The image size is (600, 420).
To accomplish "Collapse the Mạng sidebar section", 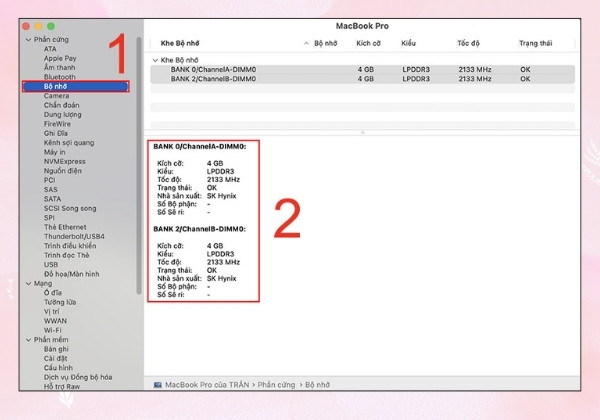I will [x=28, y=283].
